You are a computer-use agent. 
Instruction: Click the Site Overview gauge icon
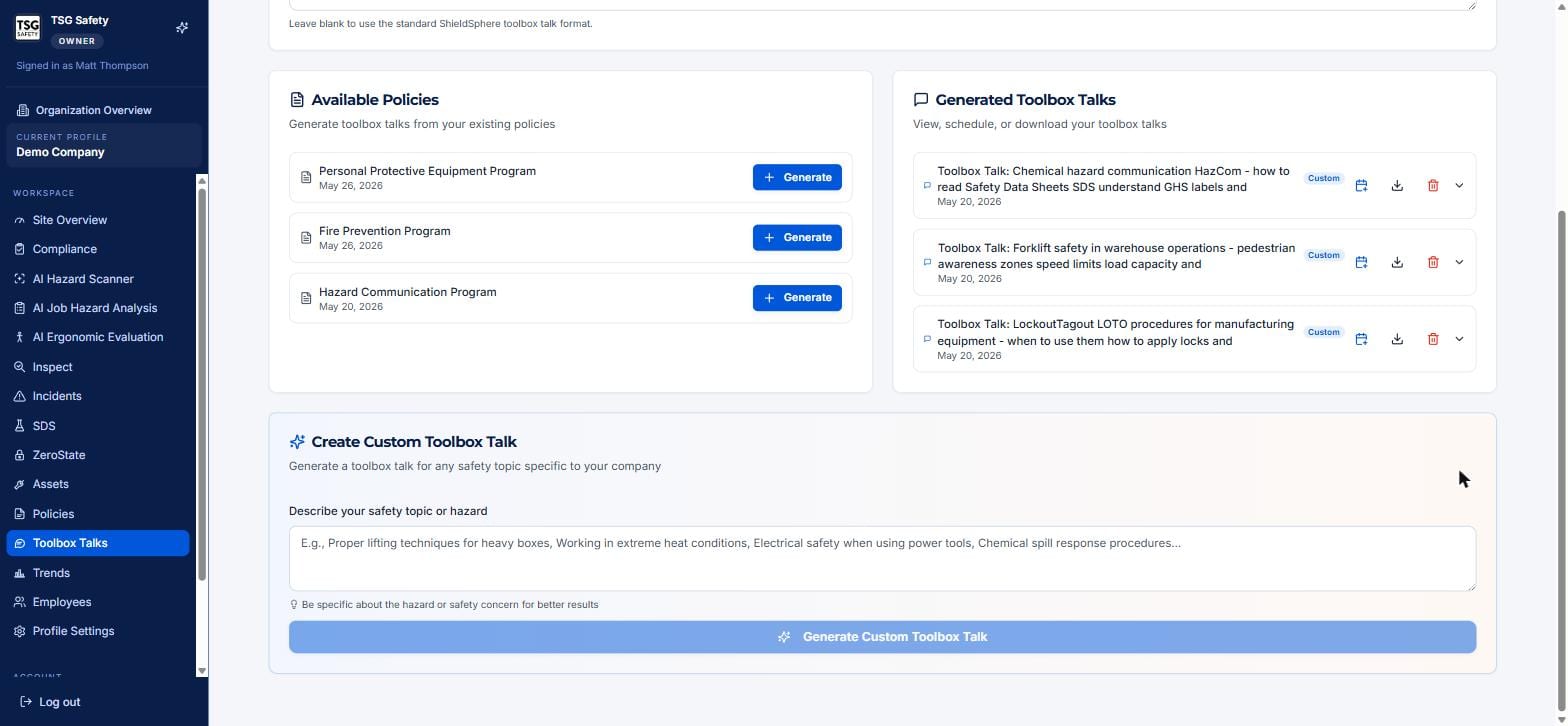[19, 220]
